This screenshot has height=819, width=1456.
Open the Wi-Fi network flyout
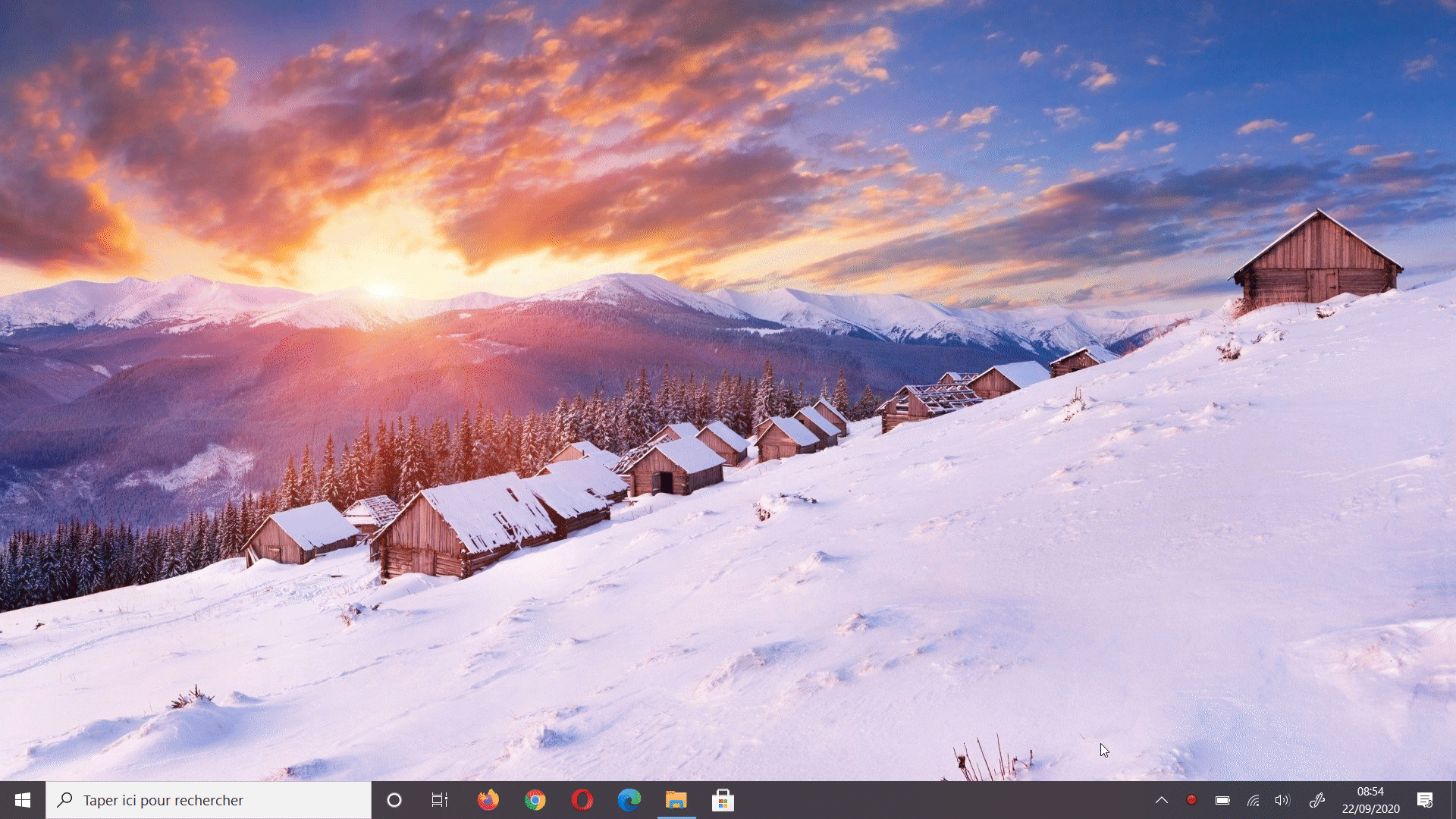(1253, 800)
